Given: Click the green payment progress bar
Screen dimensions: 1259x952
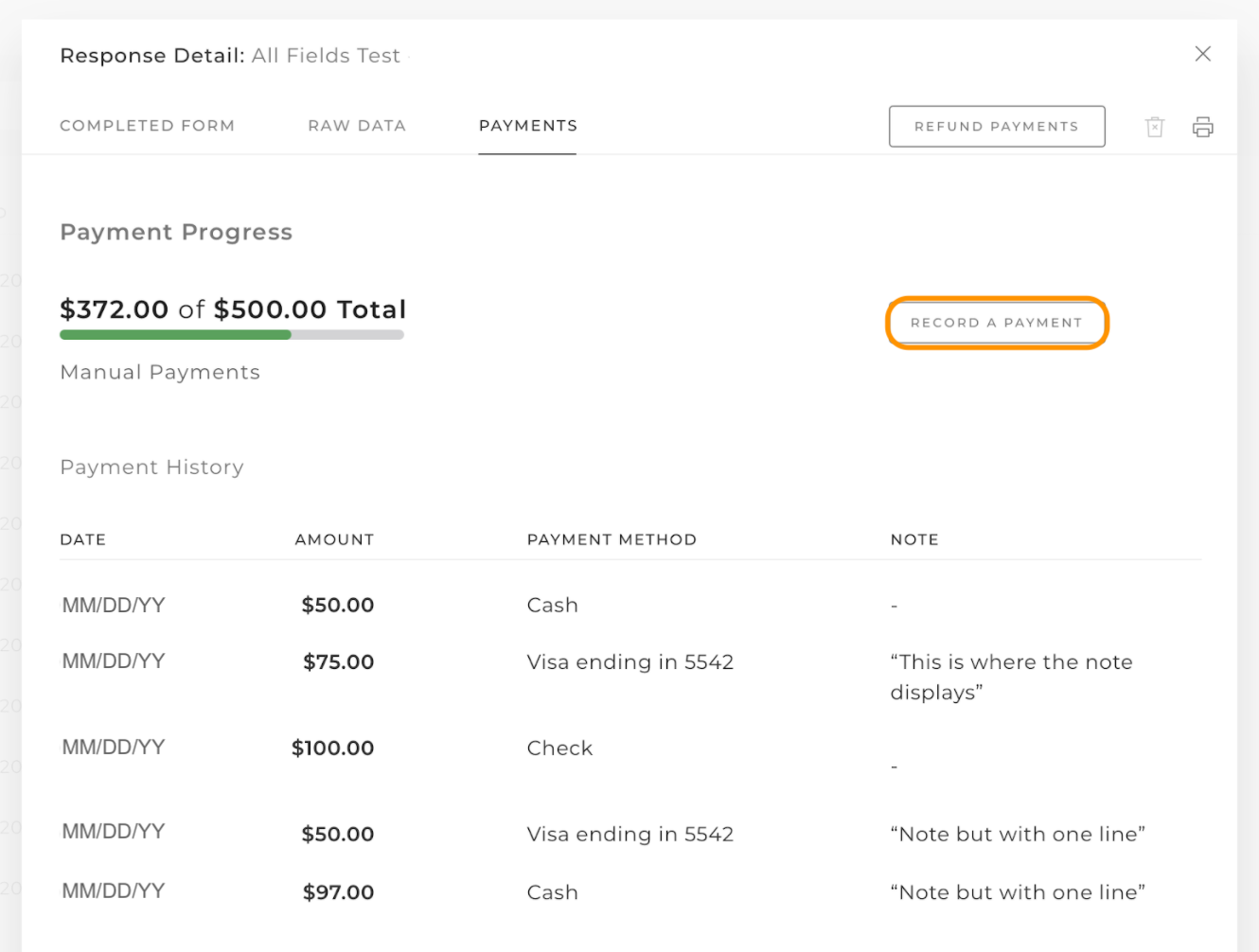Looking at the screenshot, I should point(175,334).
